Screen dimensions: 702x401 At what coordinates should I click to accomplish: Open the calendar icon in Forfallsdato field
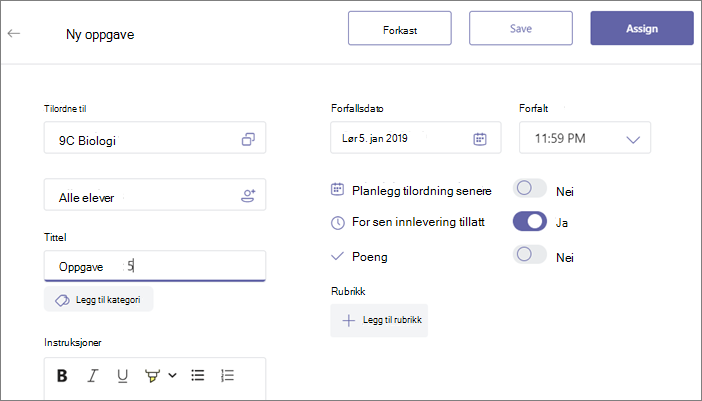coord(479,139)
